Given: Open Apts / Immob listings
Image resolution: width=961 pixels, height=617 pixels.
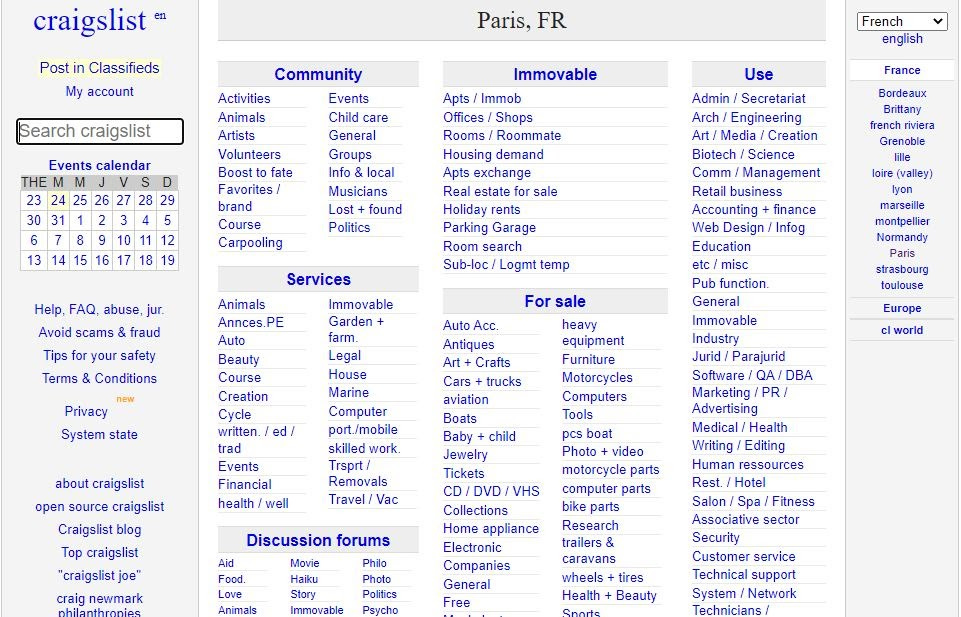Looking at the screenshot, I should [x=482, y=98].
